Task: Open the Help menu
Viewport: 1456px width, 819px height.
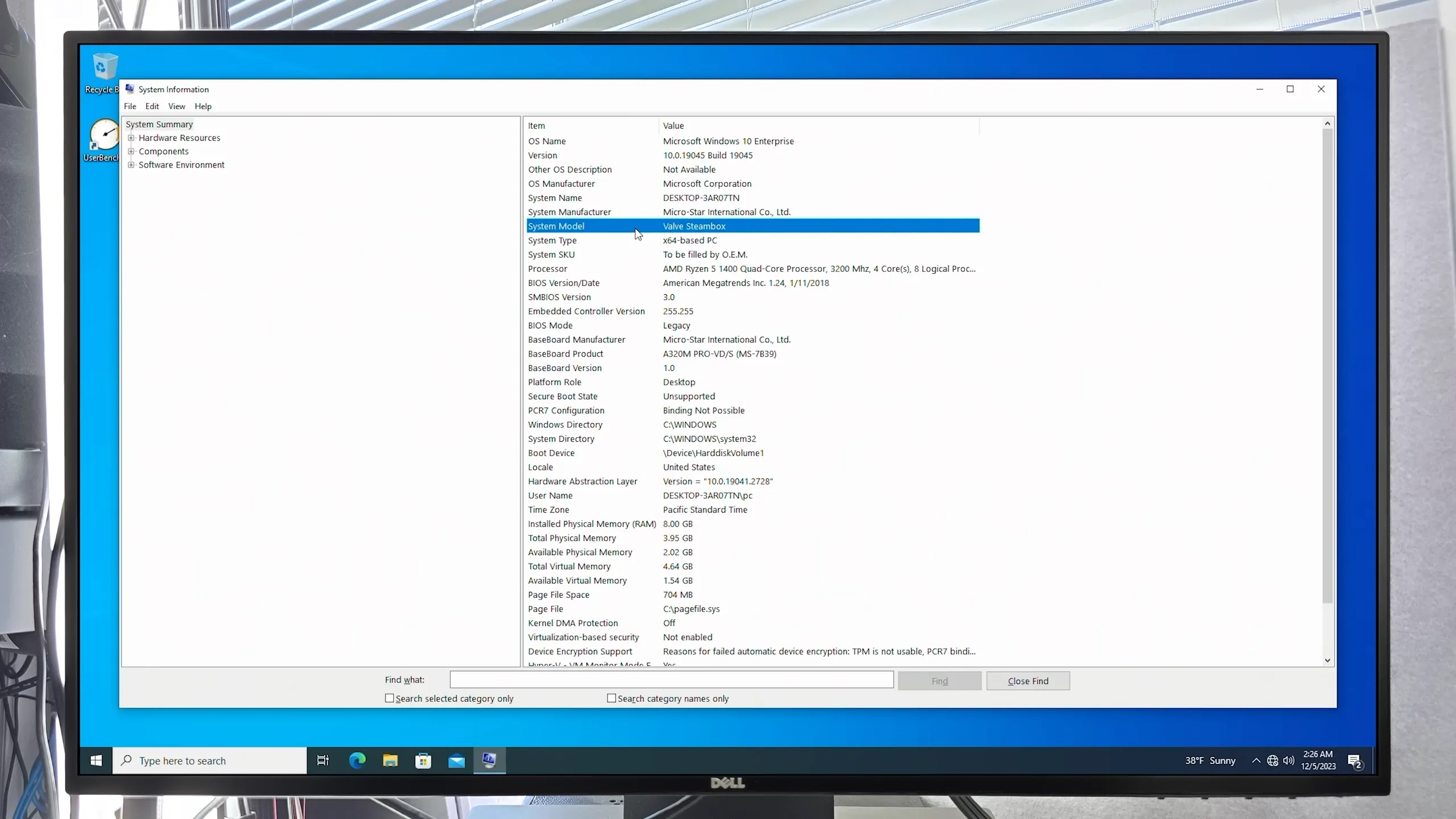Action: [203, 106]
